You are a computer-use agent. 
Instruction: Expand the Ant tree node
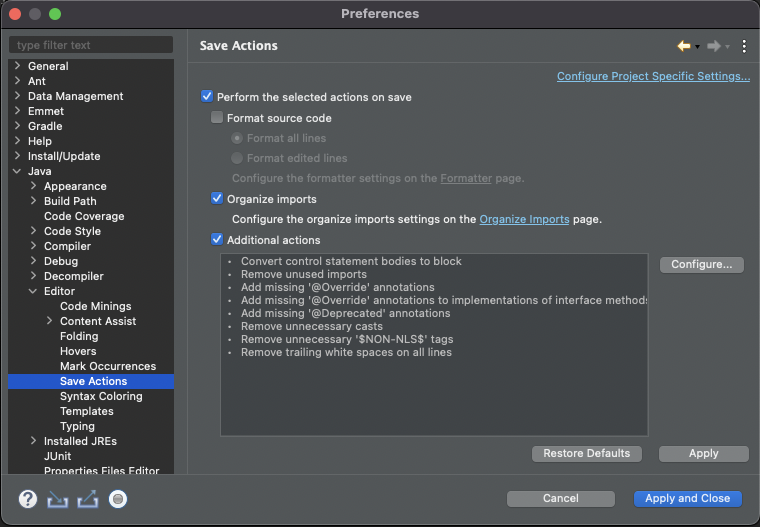[17, 81]
